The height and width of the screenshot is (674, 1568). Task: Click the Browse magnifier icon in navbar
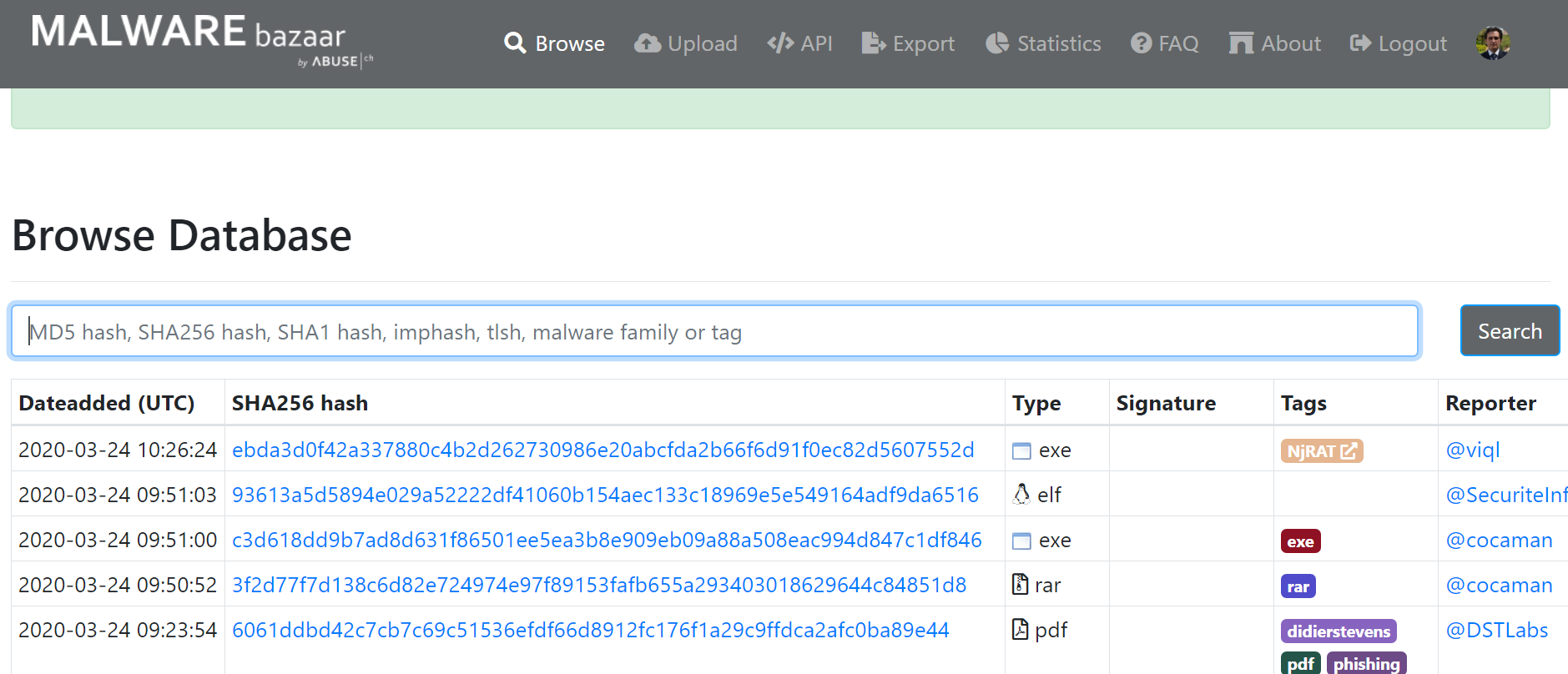pos(515,43)
